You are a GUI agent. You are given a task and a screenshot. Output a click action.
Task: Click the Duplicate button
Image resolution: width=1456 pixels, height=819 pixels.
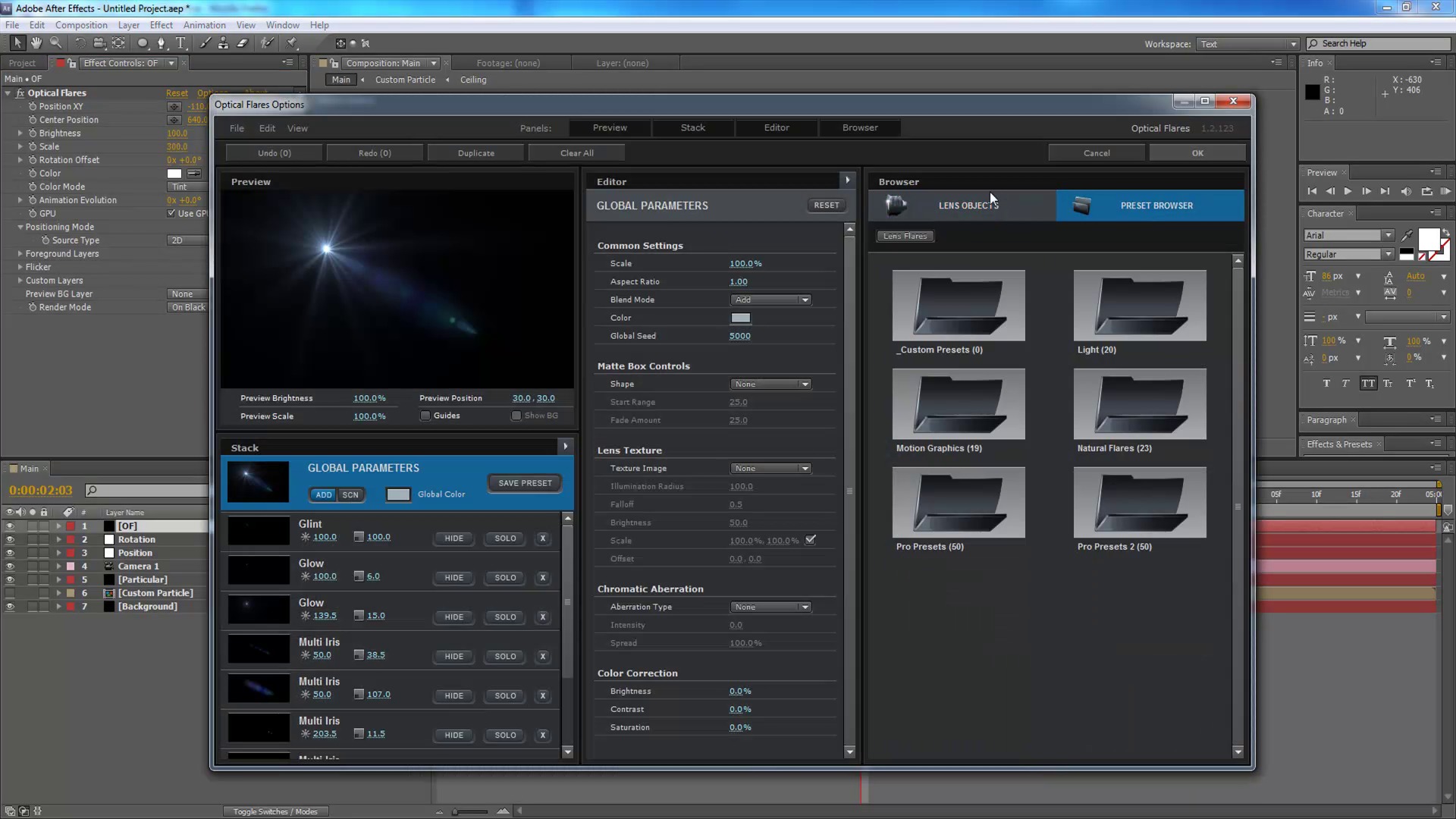[475, 153]
